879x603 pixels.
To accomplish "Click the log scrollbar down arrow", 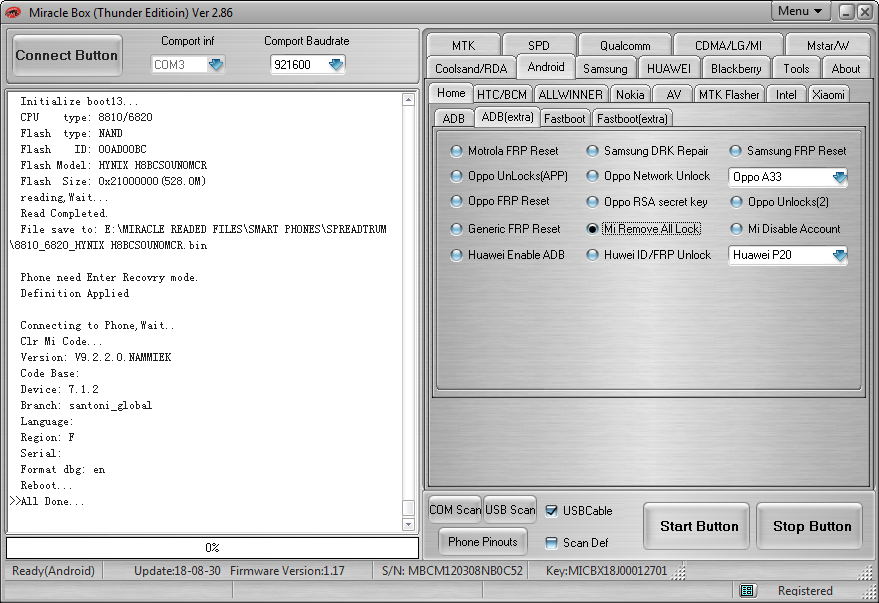I will coord(408,525).
